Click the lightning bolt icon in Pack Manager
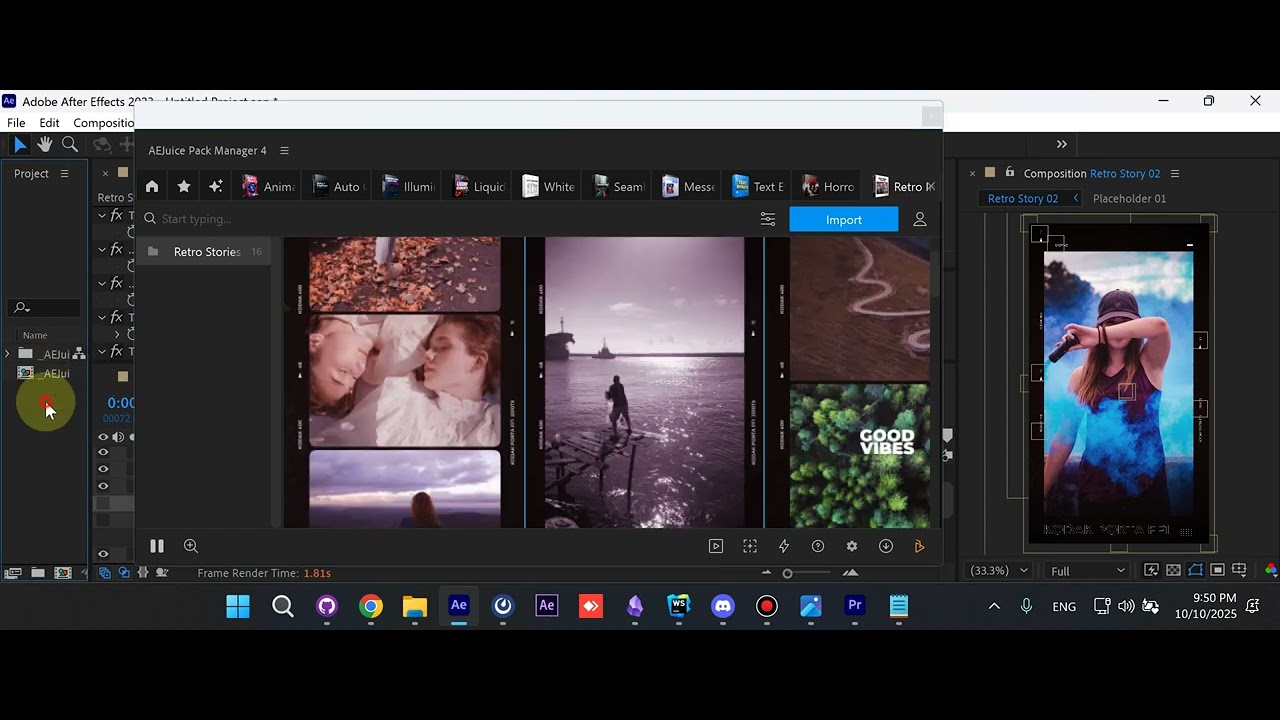Viewport: 1280px width, 720px height. click(x=784, y=546)
